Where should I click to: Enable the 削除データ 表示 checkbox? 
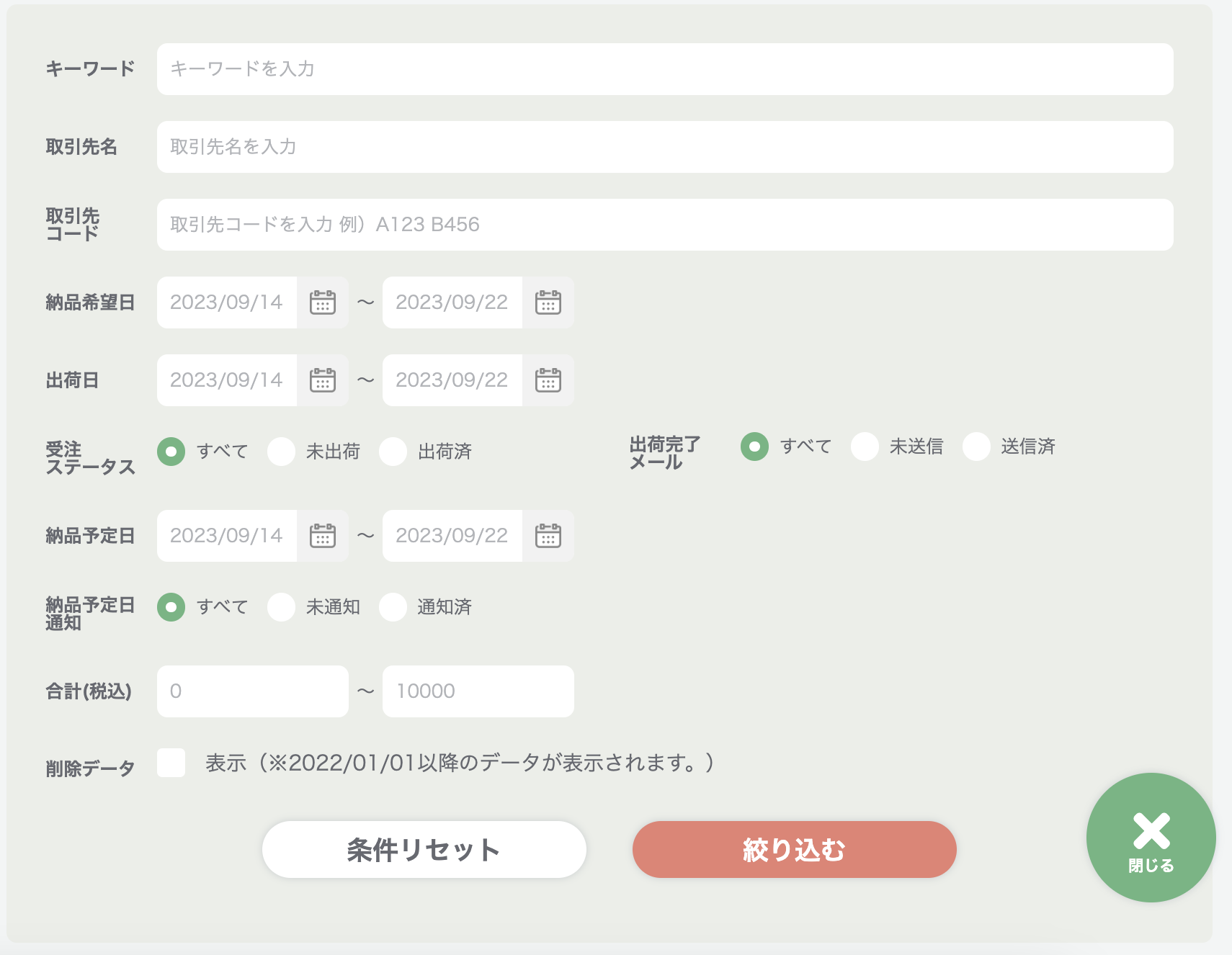tap(171, 765)
